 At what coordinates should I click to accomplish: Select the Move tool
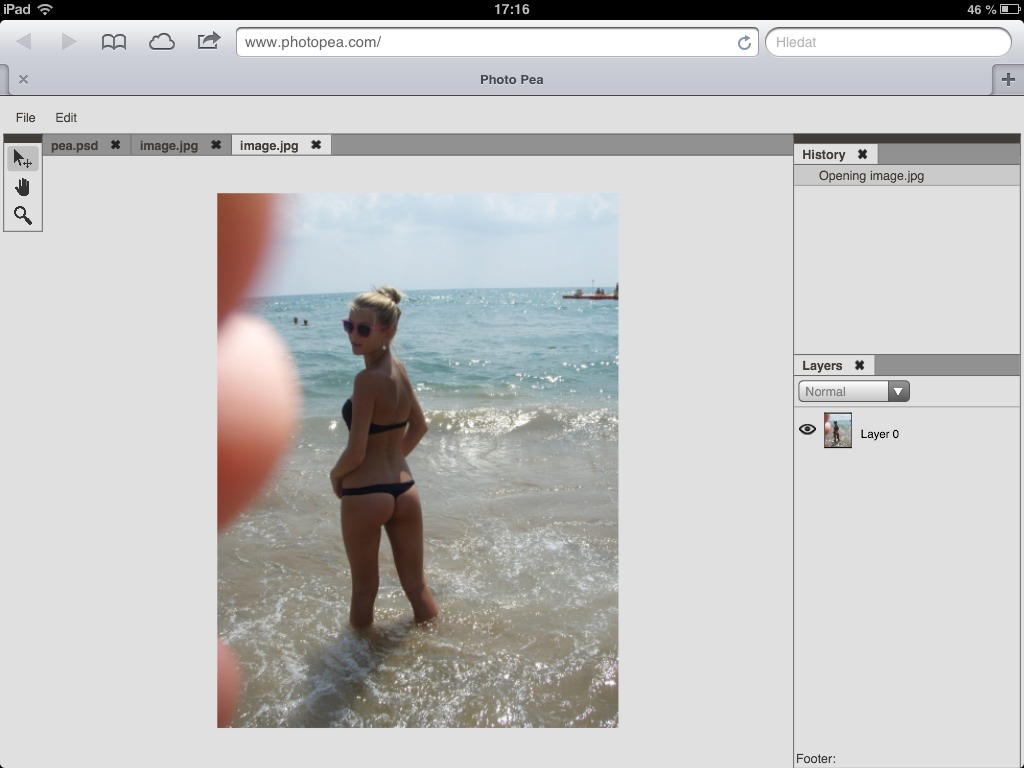tap(23, 159)
